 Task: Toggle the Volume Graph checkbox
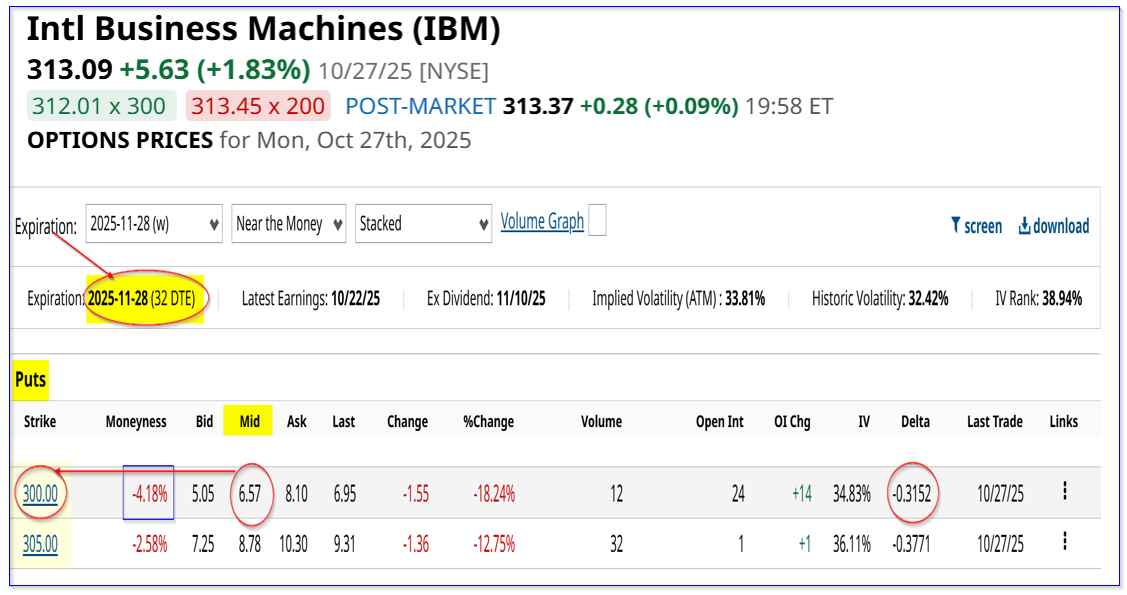(x=597, y=221)
